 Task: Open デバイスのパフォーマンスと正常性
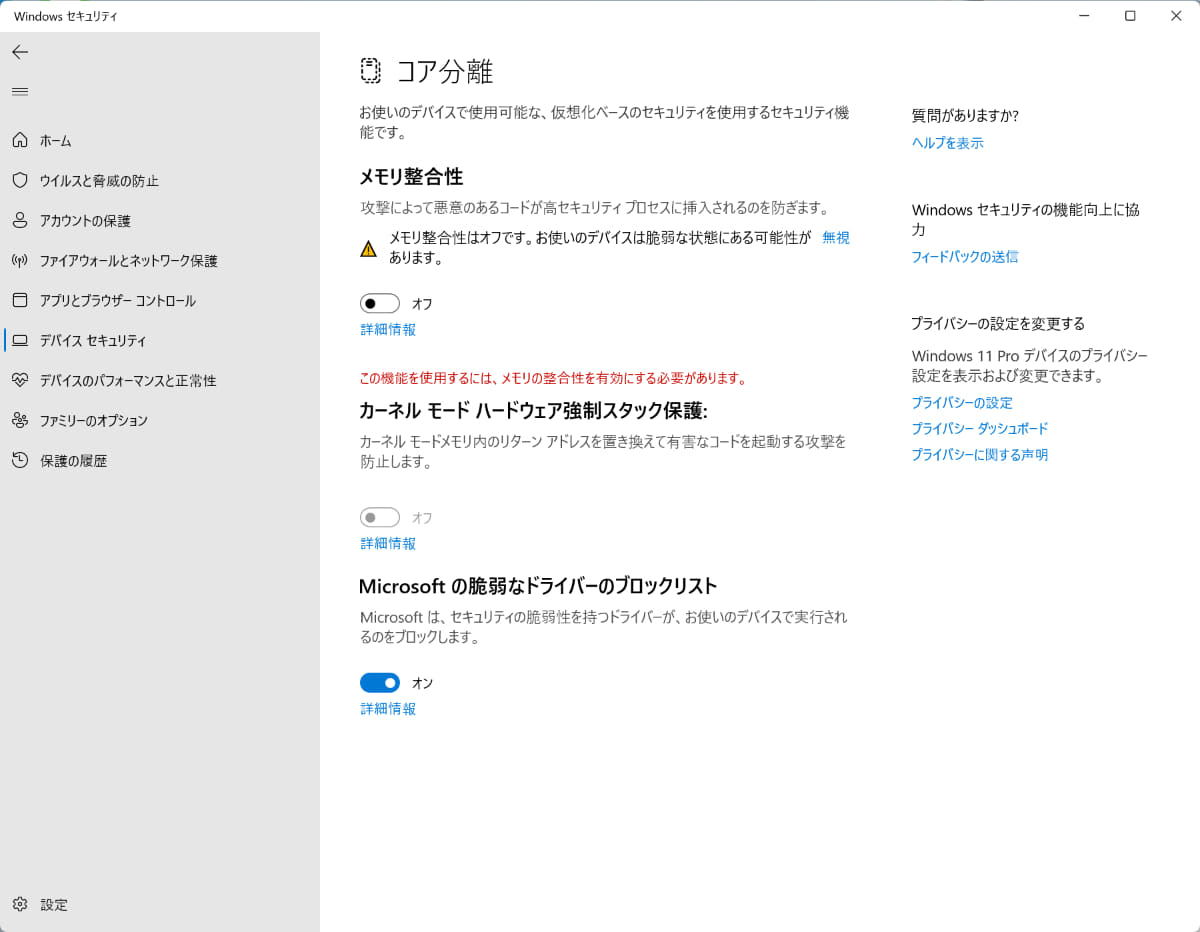click(120, 380)
